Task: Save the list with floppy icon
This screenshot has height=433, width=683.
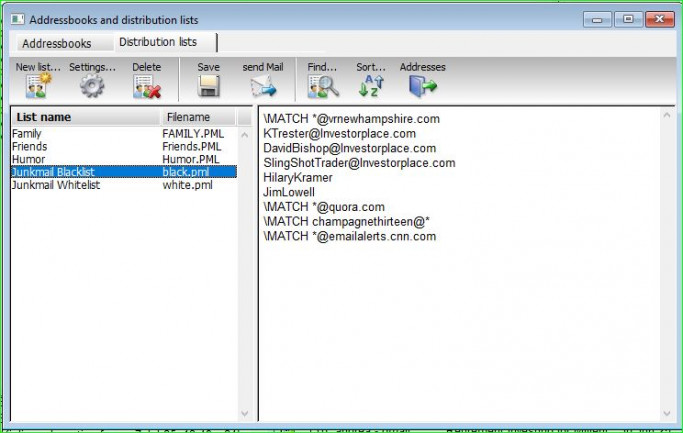Action: point(208,86)
